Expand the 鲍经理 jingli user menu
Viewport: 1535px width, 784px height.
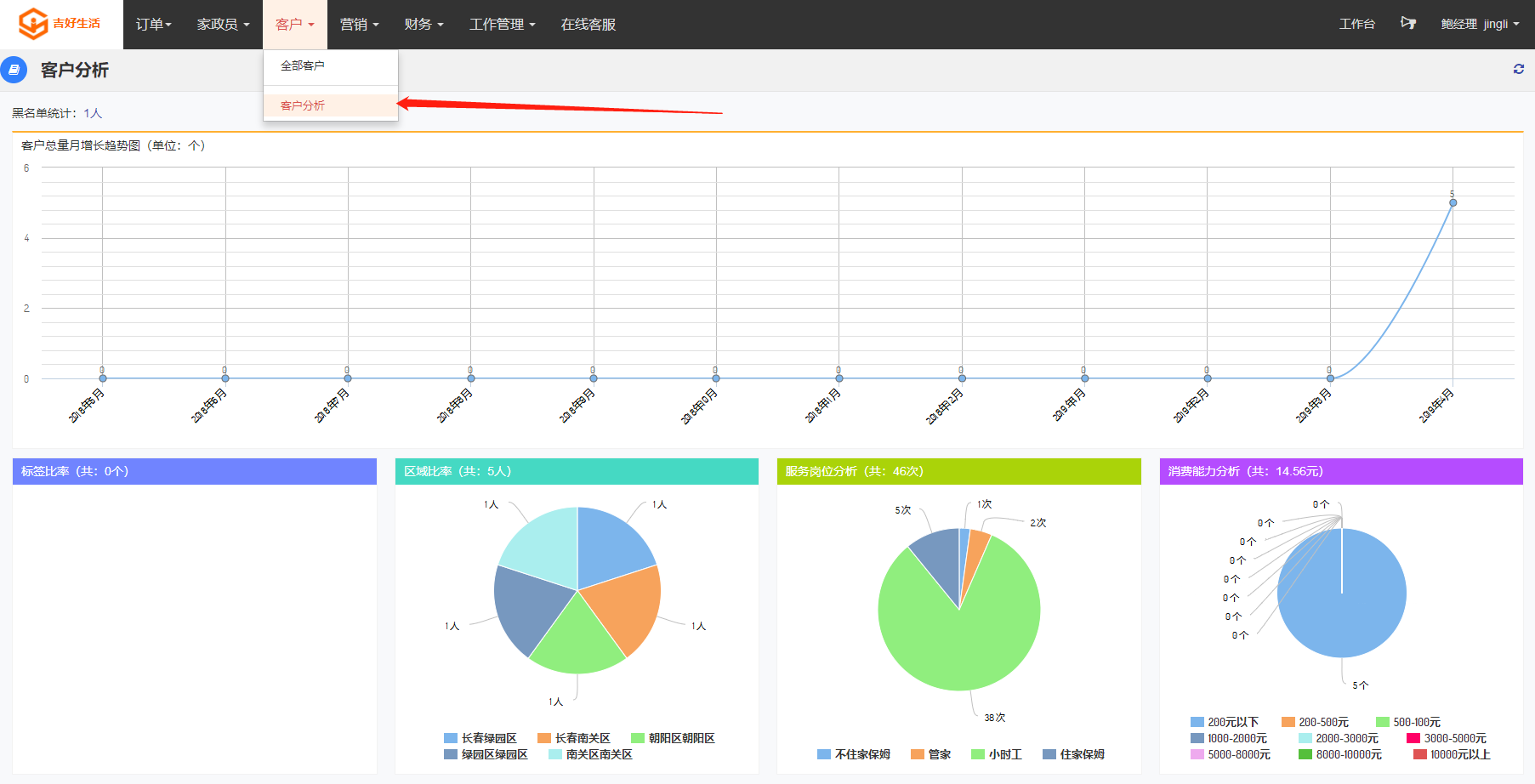pyautogui.click(x=1480, y=25)
